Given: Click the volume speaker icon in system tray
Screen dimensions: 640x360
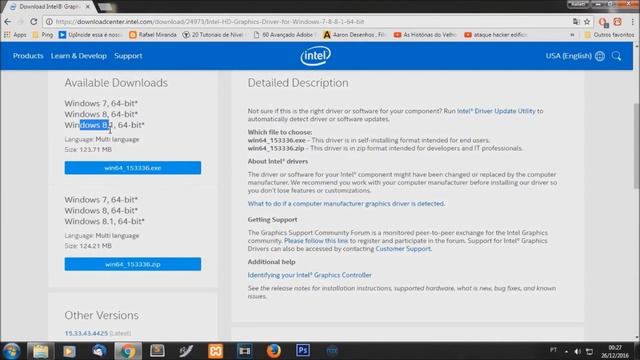Looking at the screenshot, I should (577, 351).
